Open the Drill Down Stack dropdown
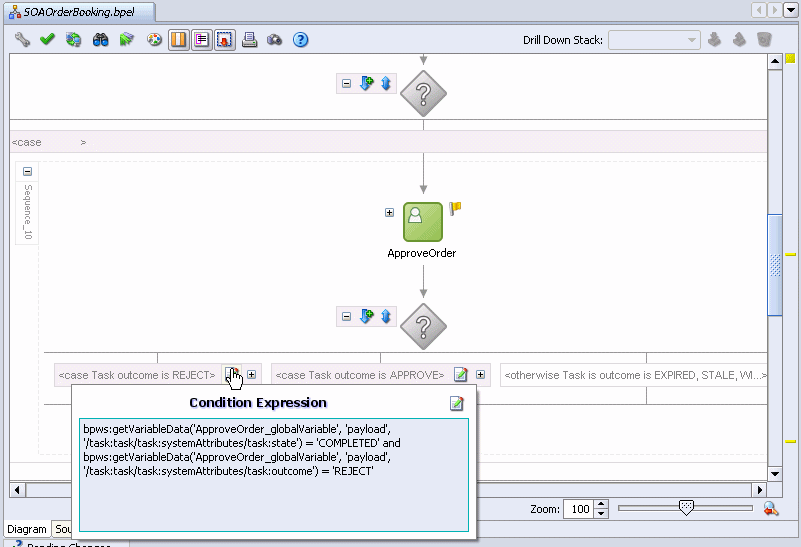The height and width of the screenshot is (547, 801). 654,40
